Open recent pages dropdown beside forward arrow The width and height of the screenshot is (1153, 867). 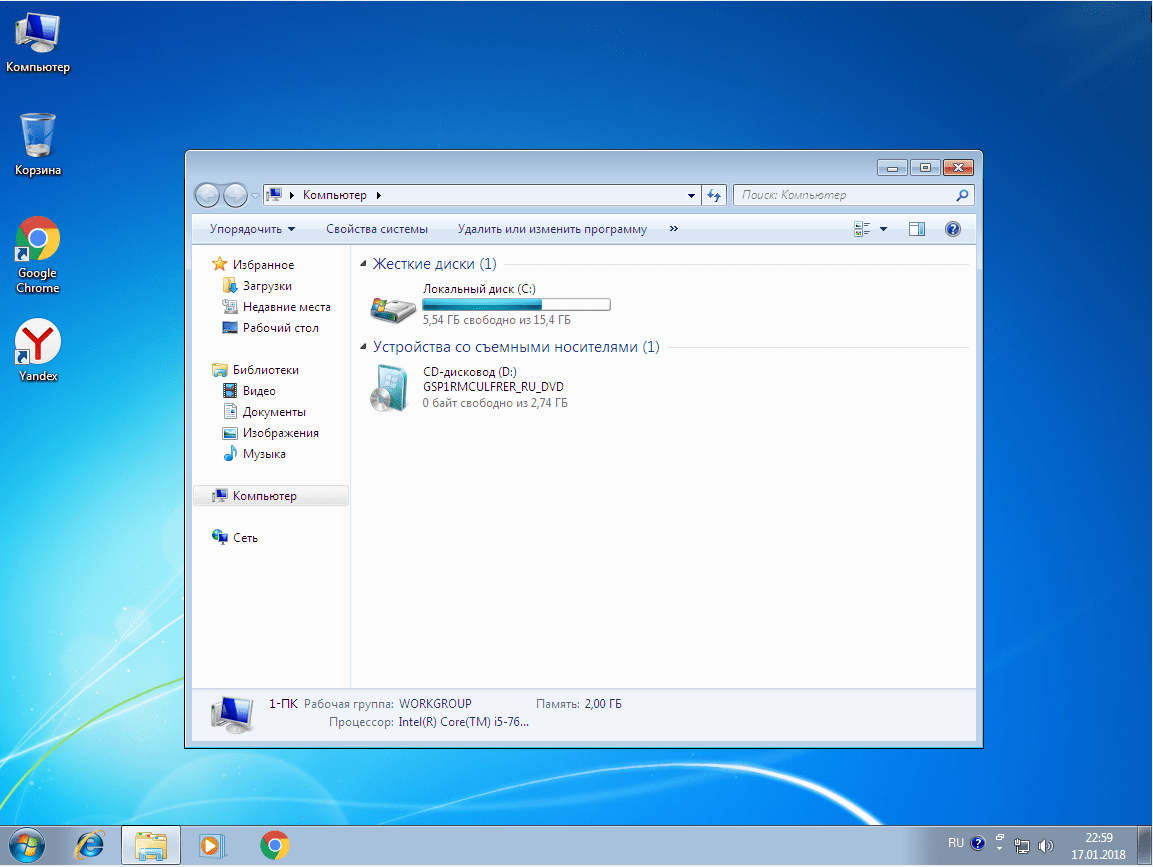tap(255, 196)
